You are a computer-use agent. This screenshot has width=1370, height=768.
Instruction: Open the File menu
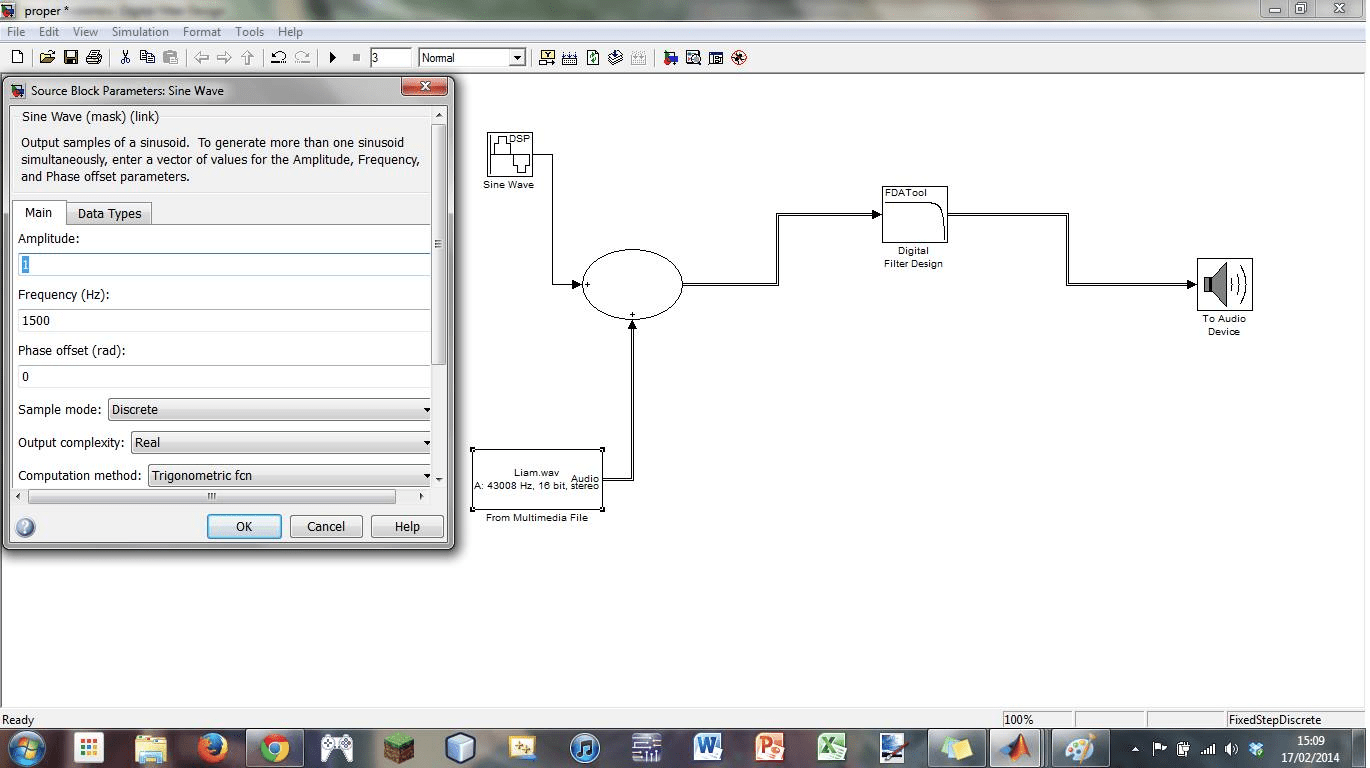coord(16,32)
